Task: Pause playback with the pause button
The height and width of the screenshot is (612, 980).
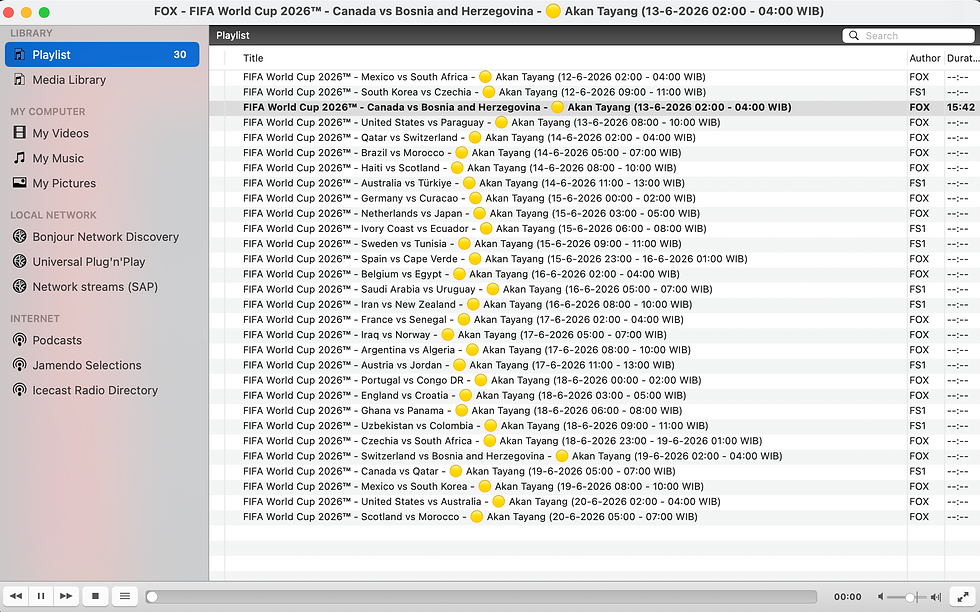Action: pyautogui.click(x=41, y=596)
